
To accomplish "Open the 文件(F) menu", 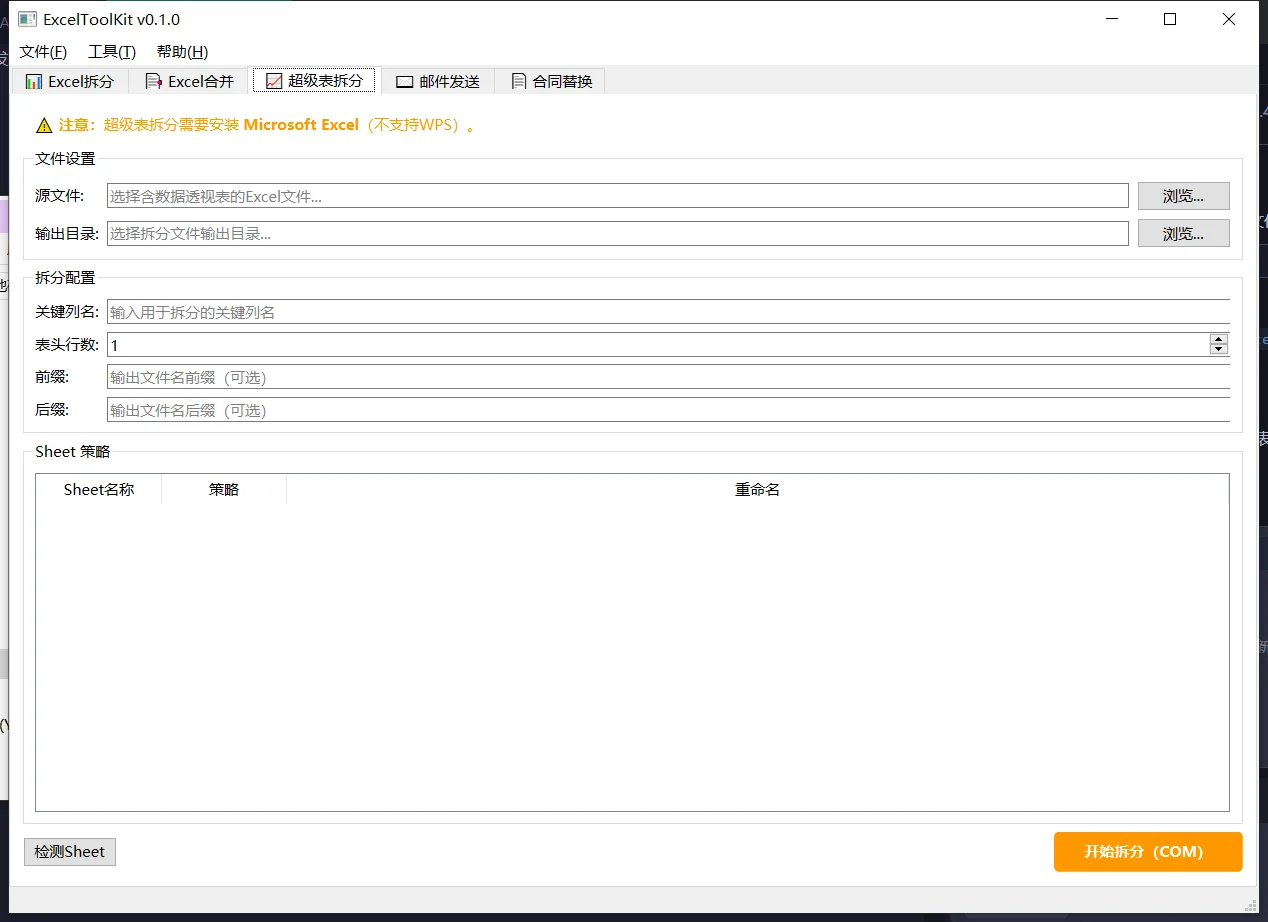I will tap(43, 52).
